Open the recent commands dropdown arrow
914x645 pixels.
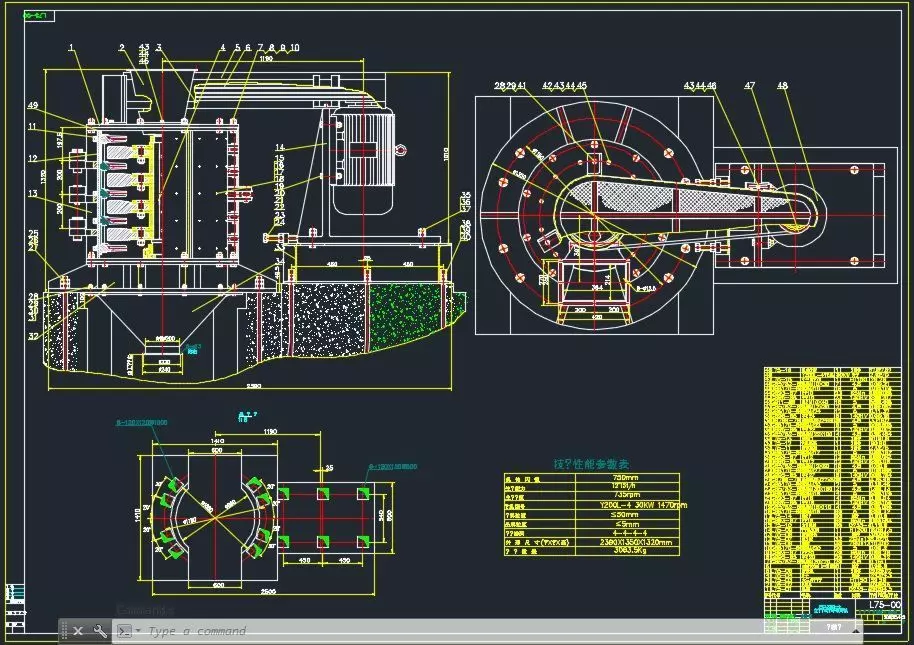pyautogui.click(x=138, y=630)
